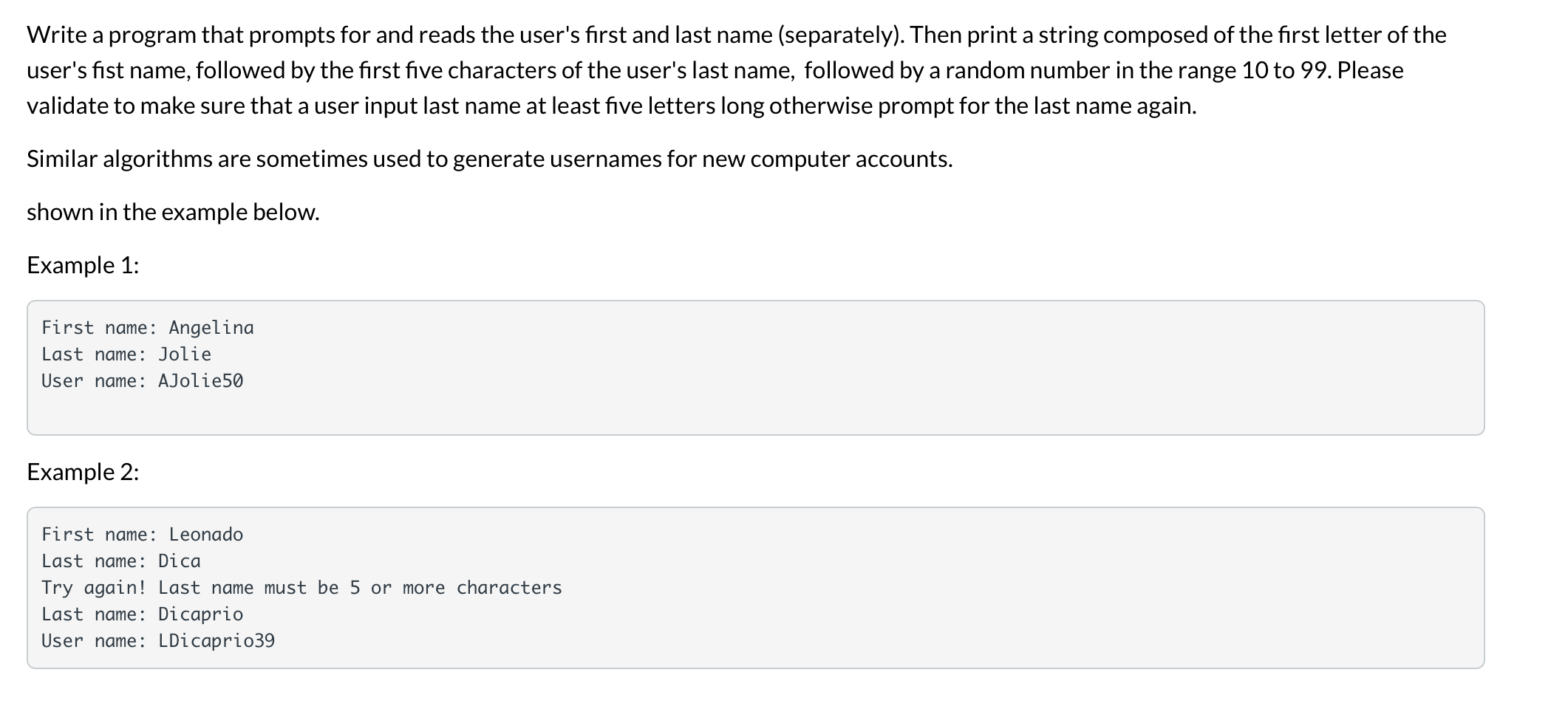Viewport: 1568px width, 709px height.
Task: Click the word 'usernames' in the paragraph
Action: coord(605,159)
